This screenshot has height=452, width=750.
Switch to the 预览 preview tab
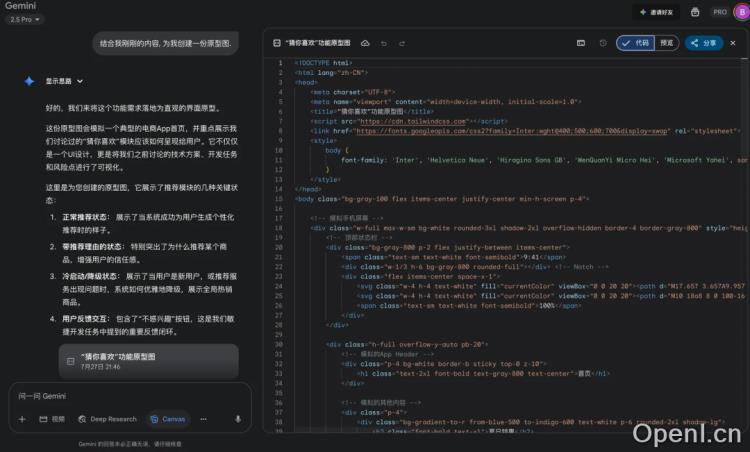[x=667, y=43]
